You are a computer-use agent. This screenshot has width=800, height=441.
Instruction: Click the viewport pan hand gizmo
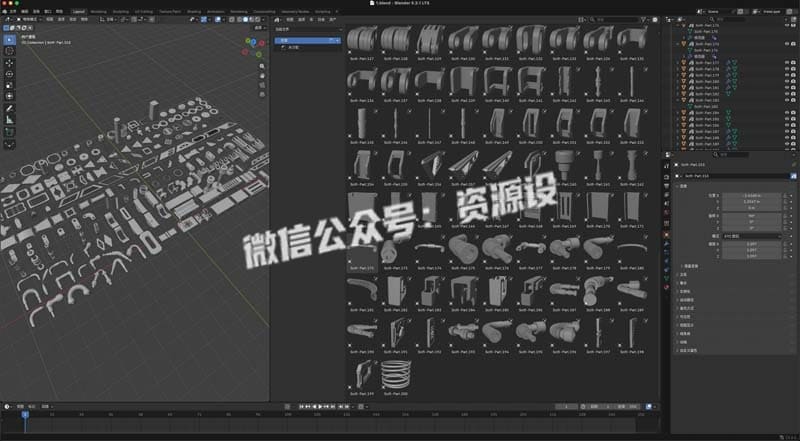point(262,76)
